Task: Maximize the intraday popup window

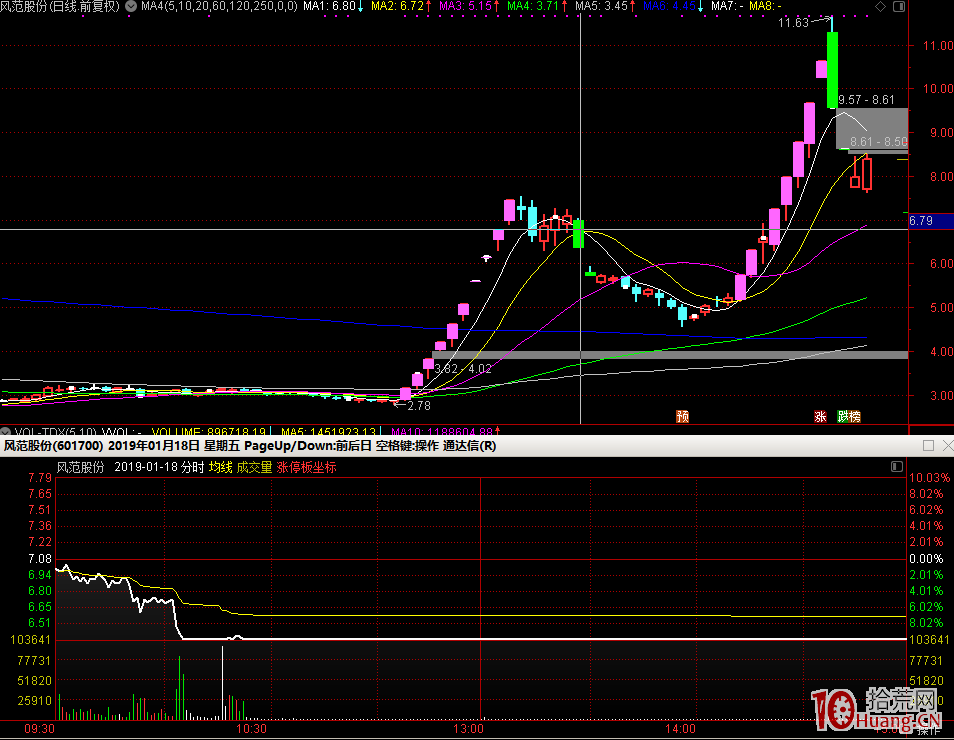Action: pyautogui.click(x=927, y=446)
